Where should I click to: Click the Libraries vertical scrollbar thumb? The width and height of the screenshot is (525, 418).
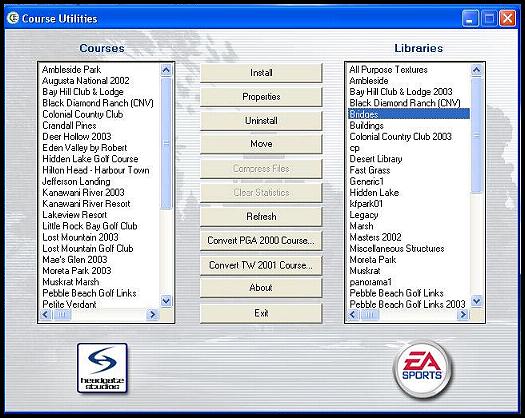tap(476, 136)
